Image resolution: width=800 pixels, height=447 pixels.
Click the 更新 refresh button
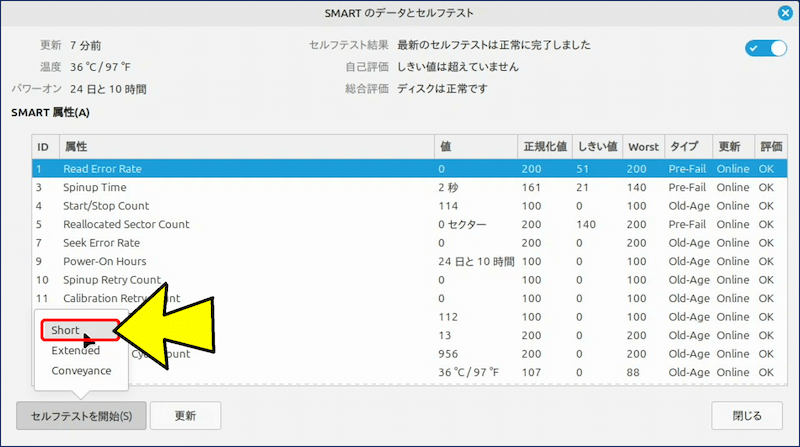tap(185, 415)
